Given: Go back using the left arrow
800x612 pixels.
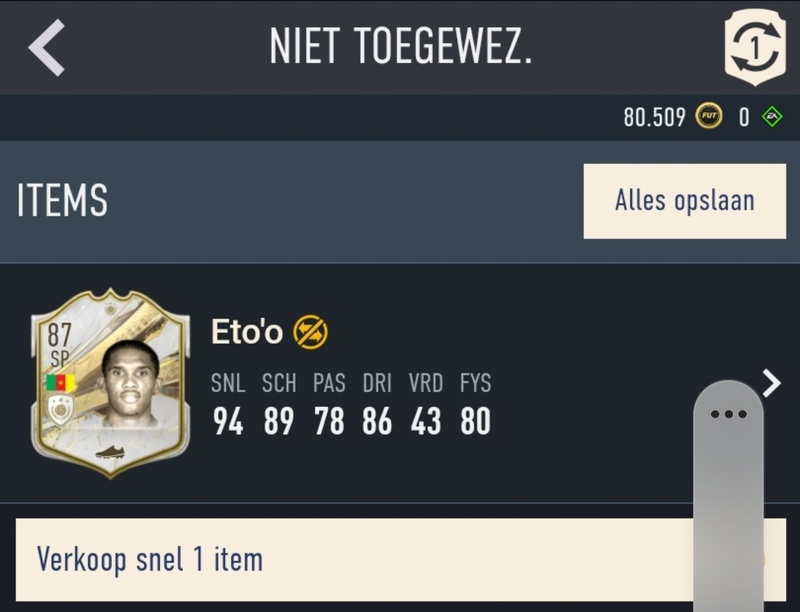Looking at the screenshot, I should click(x=46, y=47).
